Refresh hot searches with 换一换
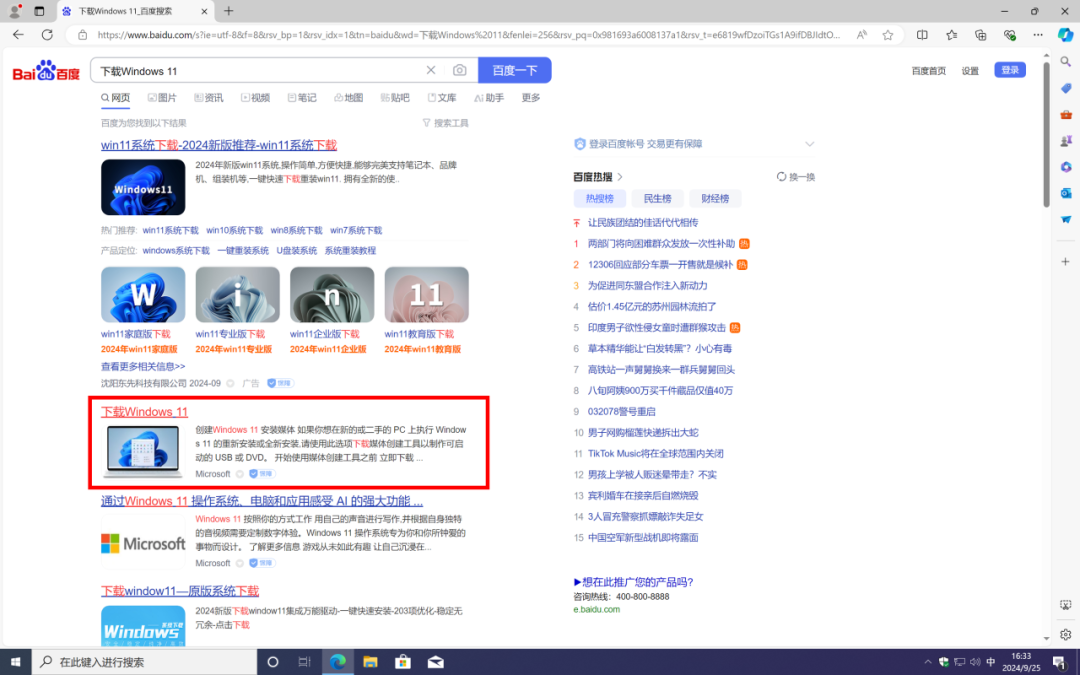The width and height of the screenshot is (1080, 675). [796, 177]
